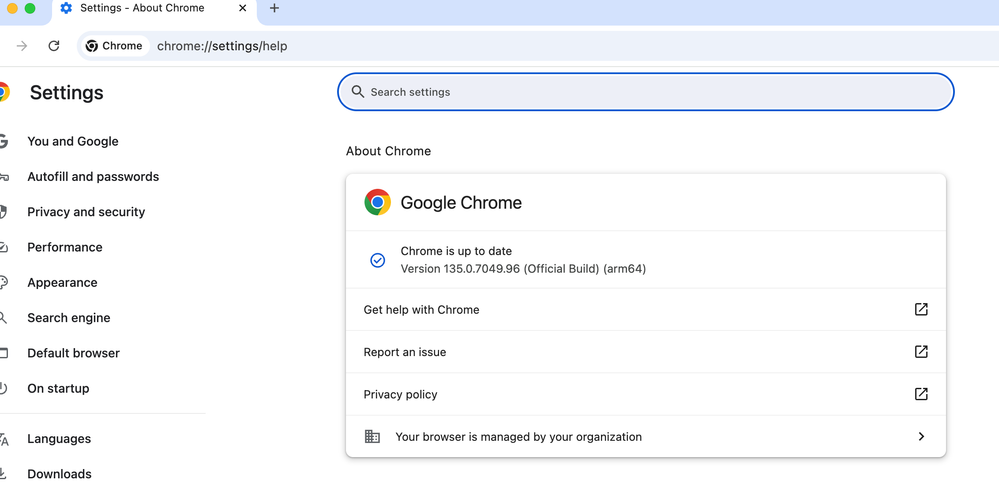Expand managed by organization chevron
This screenshot has width=999, height=488.
pos(921,436)
